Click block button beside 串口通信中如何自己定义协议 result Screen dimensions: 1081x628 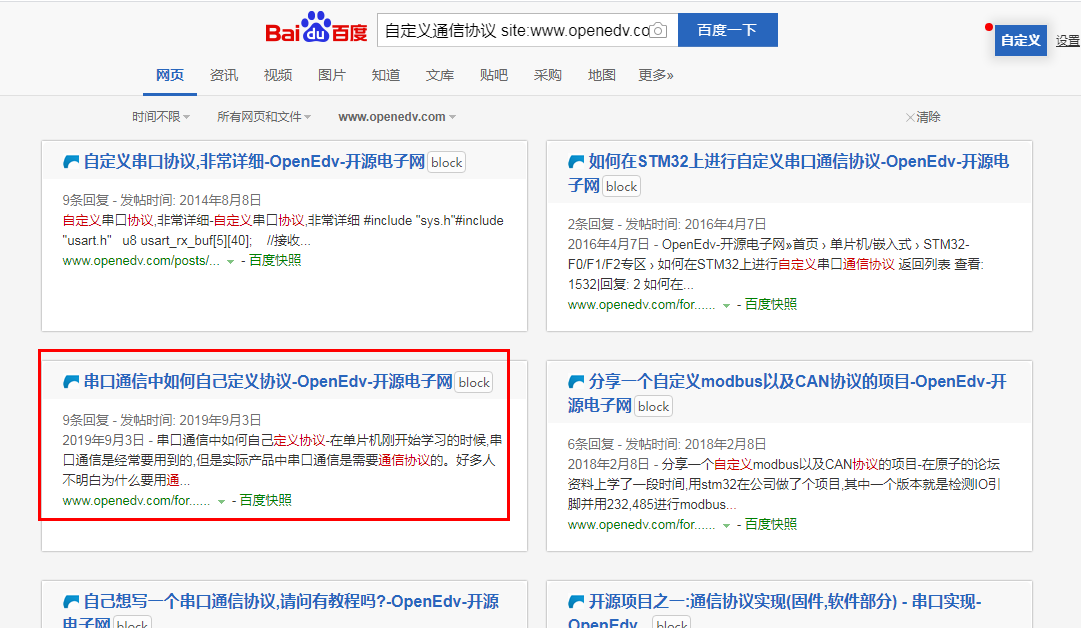click(x=474, y=383)
